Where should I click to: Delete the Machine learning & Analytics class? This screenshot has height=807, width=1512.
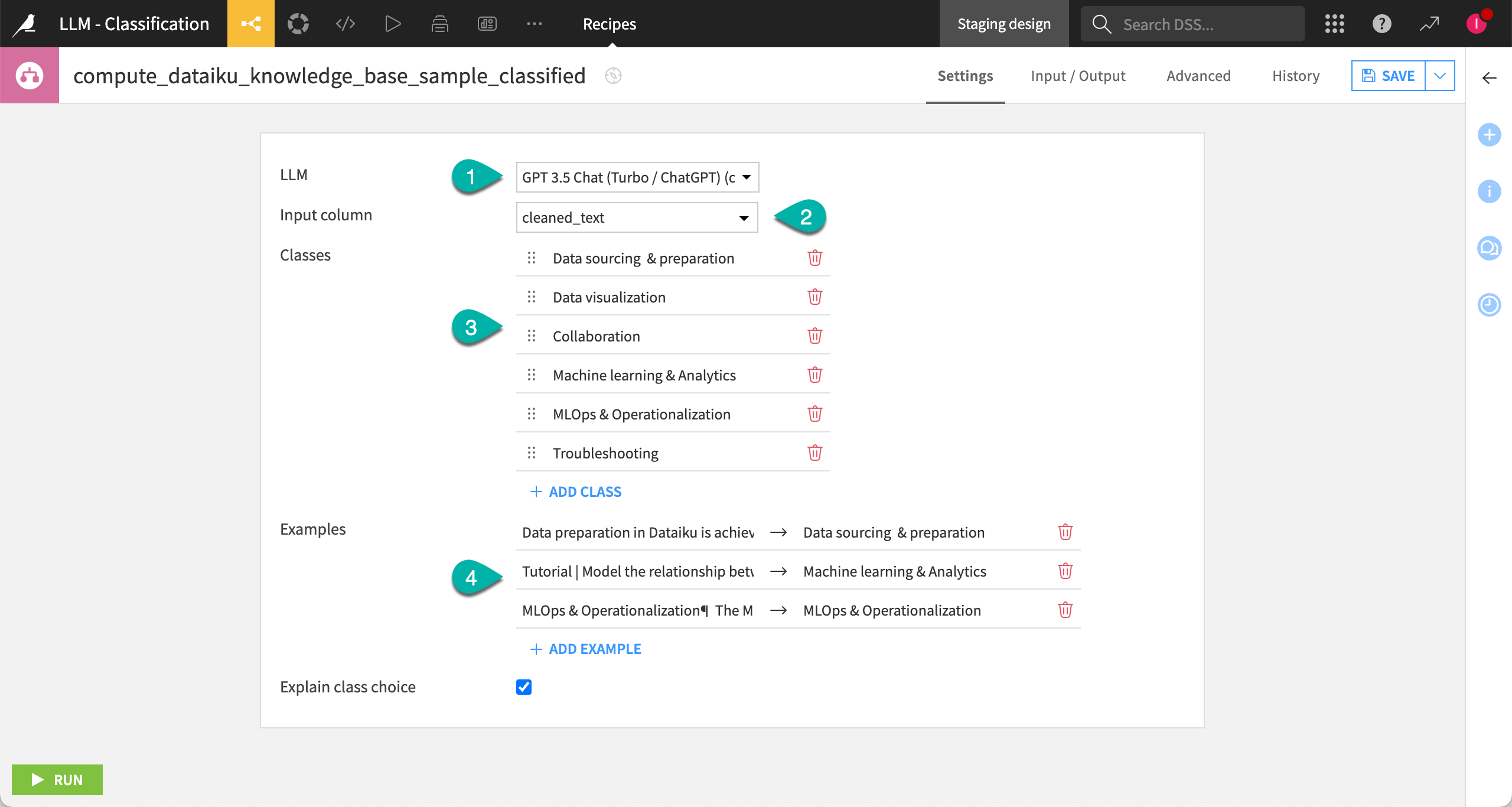[814, 375]
